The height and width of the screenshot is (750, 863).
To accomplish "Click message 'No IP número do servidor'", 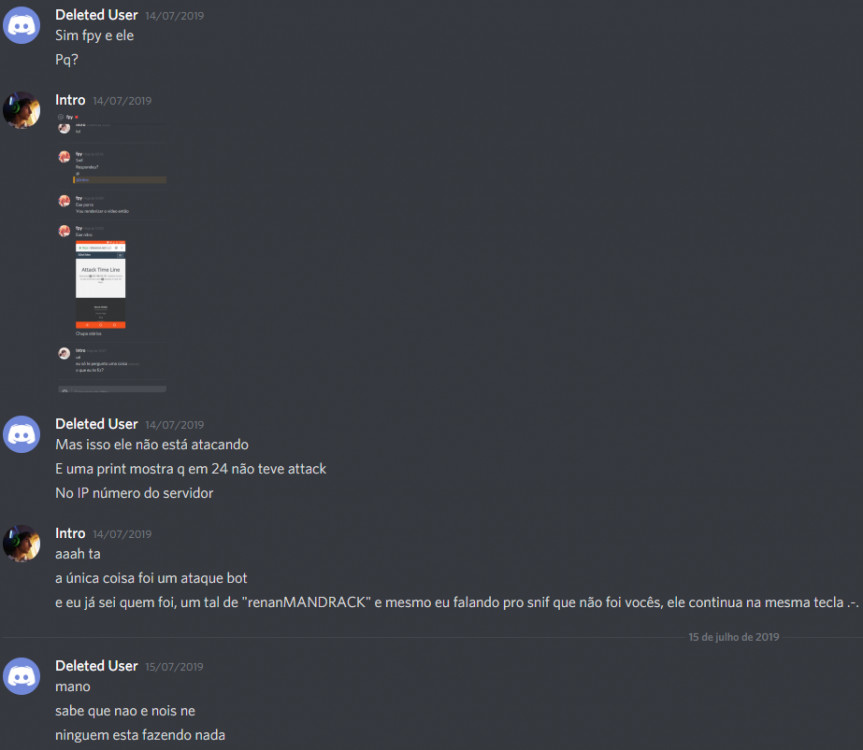I will coord(134,493).
